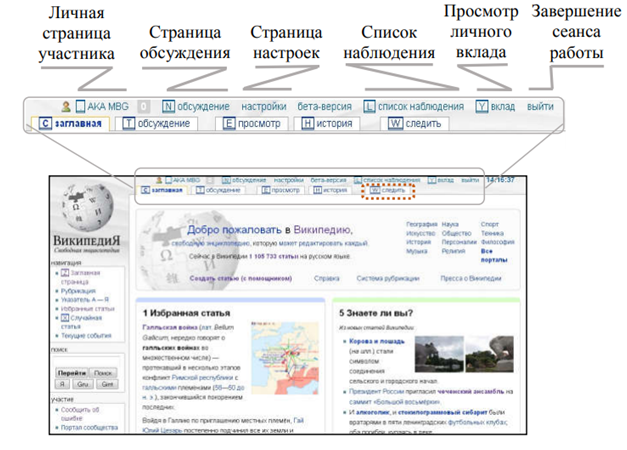Viewport: 627px width, 450px height.
Task: Click the H key icon on enlarged история tab
Action: (307, 123)
